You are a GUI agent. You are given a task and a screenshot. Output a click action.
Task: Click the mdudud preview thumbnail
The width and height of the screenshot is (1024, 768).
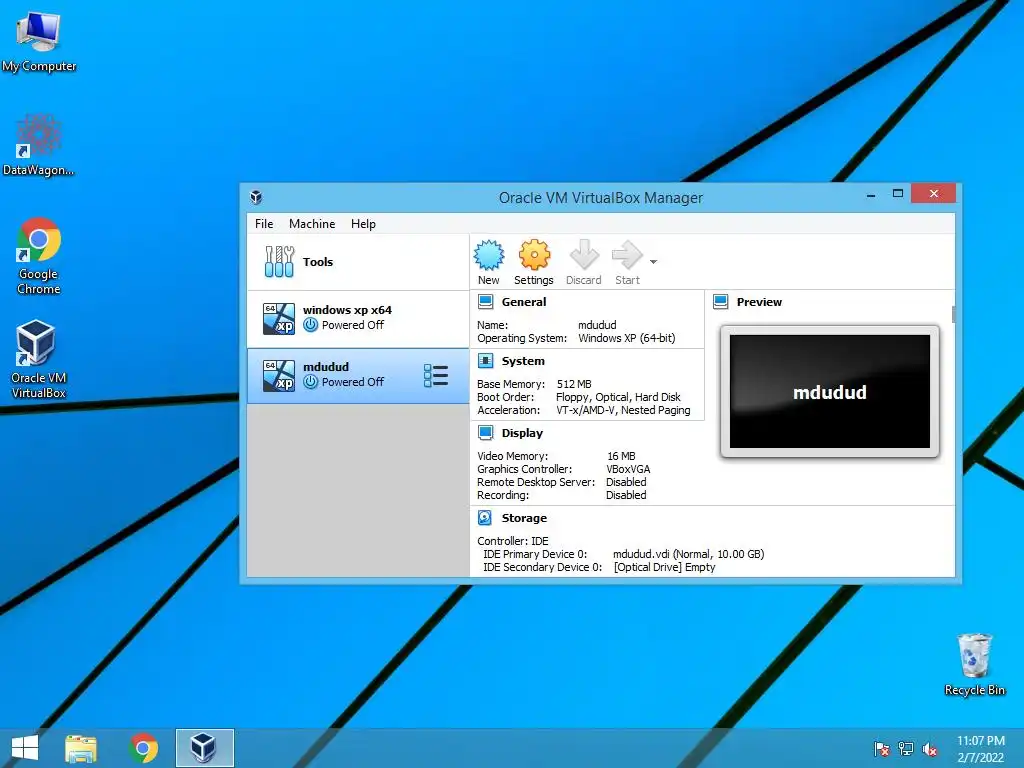[829, 391]
